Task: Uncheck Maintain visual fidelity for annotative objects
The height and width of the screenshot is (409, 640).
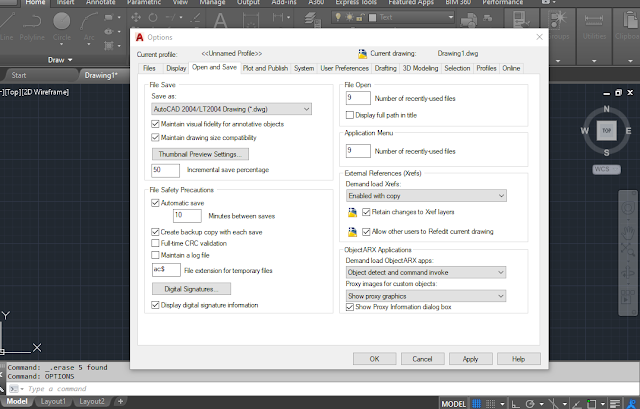Action: 155,124
